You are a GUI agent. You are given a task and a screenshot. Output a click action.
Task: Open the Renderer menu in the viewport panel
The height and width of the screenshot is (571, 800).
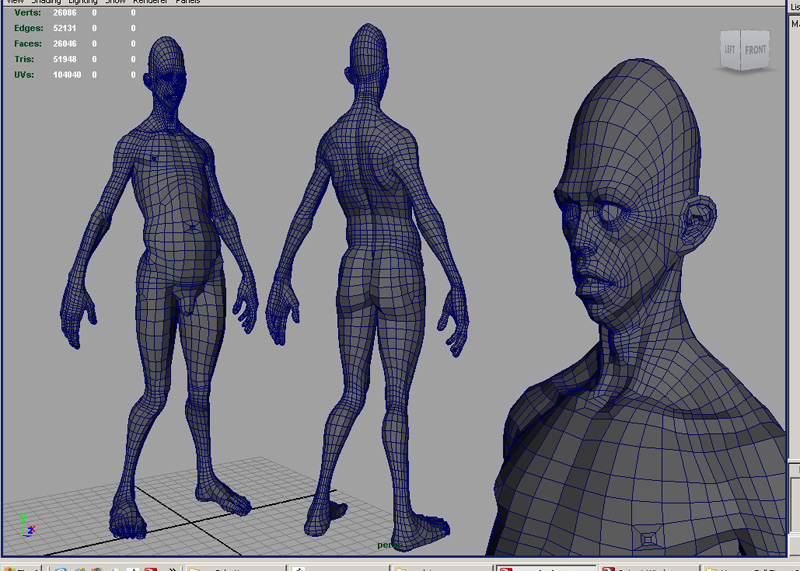point(150,2)
